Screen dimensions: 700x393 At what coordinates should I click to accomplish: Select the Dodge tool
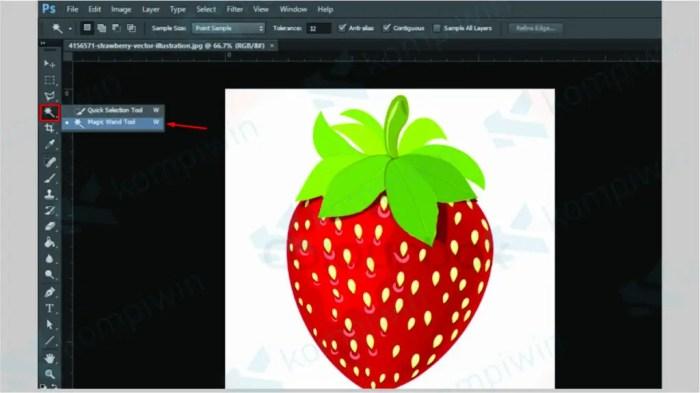50,275
